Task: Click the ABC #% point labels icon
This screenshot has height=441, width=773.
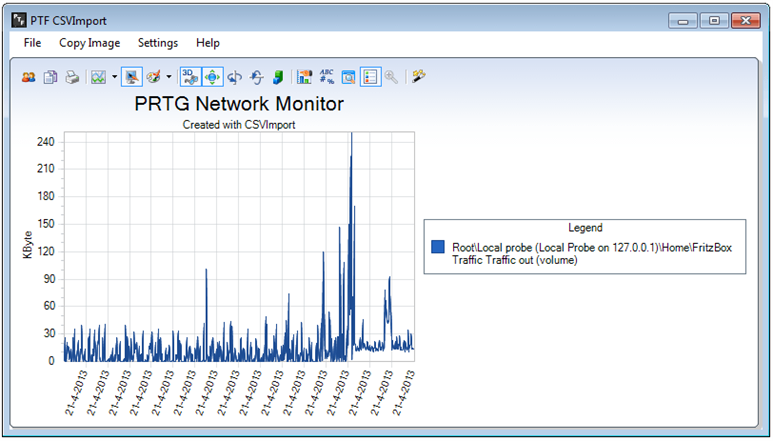Action: 326,77
